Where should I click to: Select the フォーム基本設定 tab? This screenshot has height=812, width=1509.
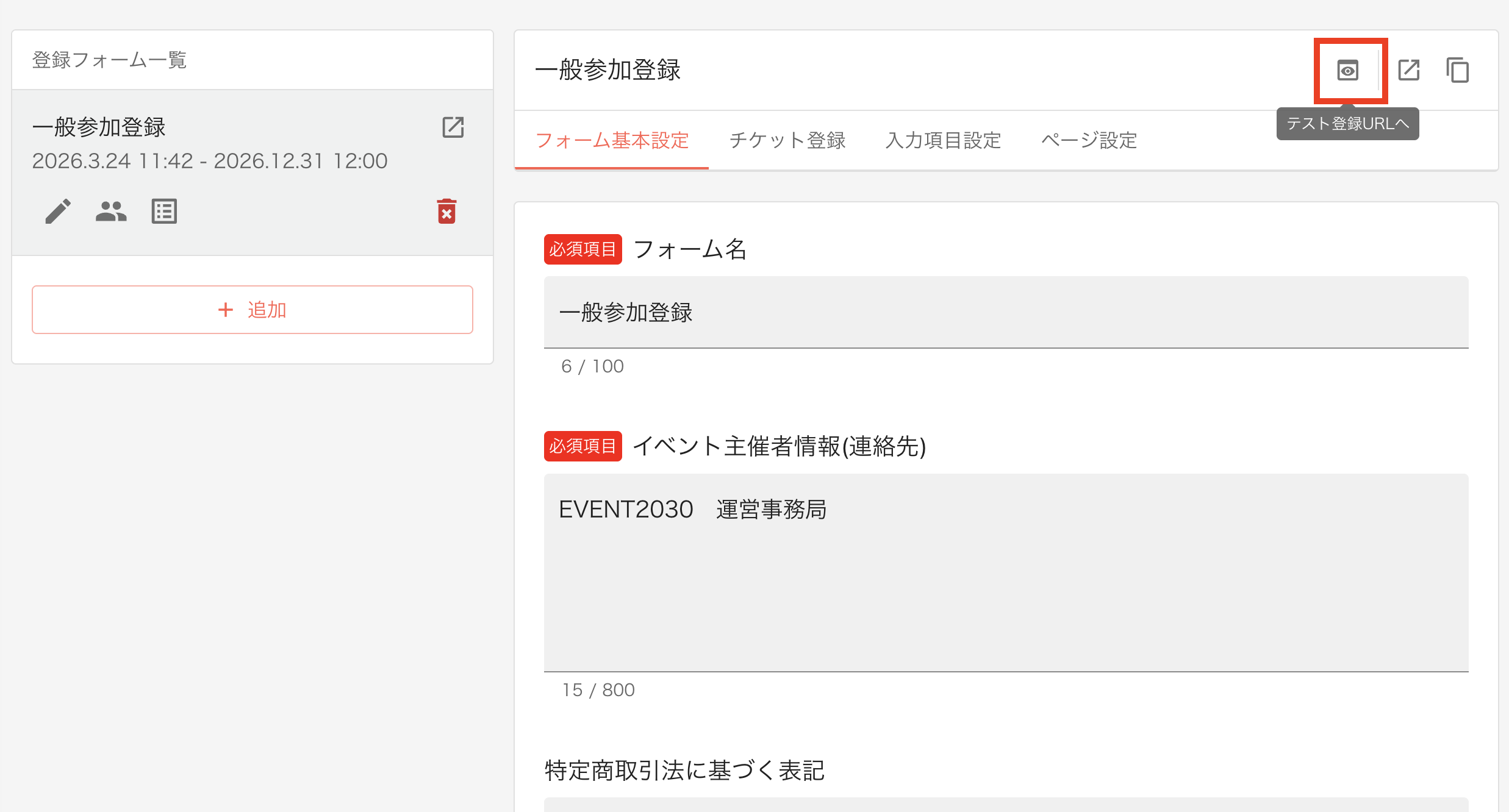pyautogui.click(x=612, y=141)
